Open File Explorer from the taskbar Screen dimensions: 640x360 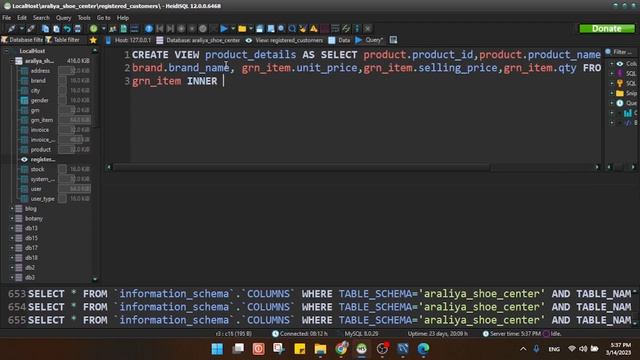[x=320, y=349]
